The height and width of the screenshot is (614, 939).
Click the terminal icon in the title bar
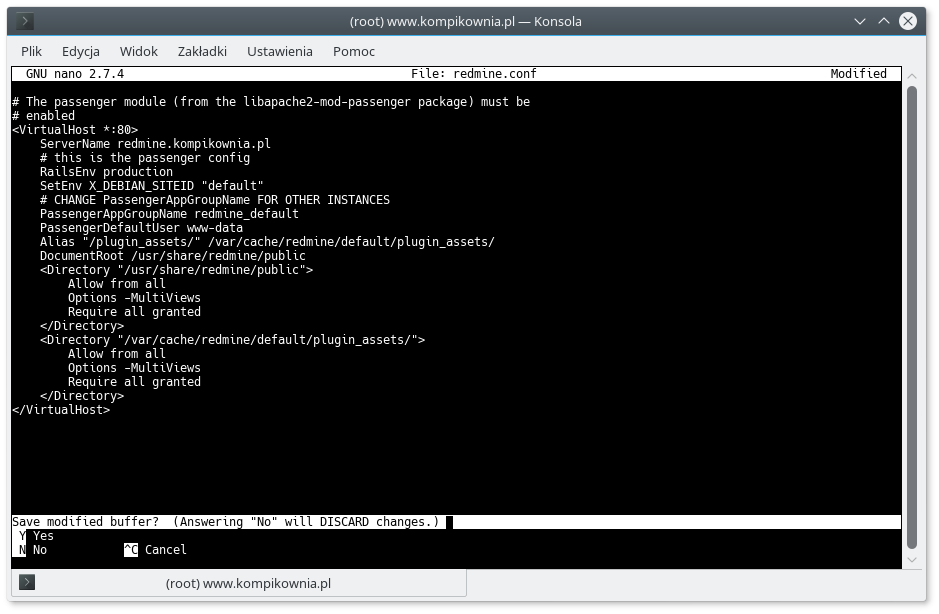tap(25, 22)
